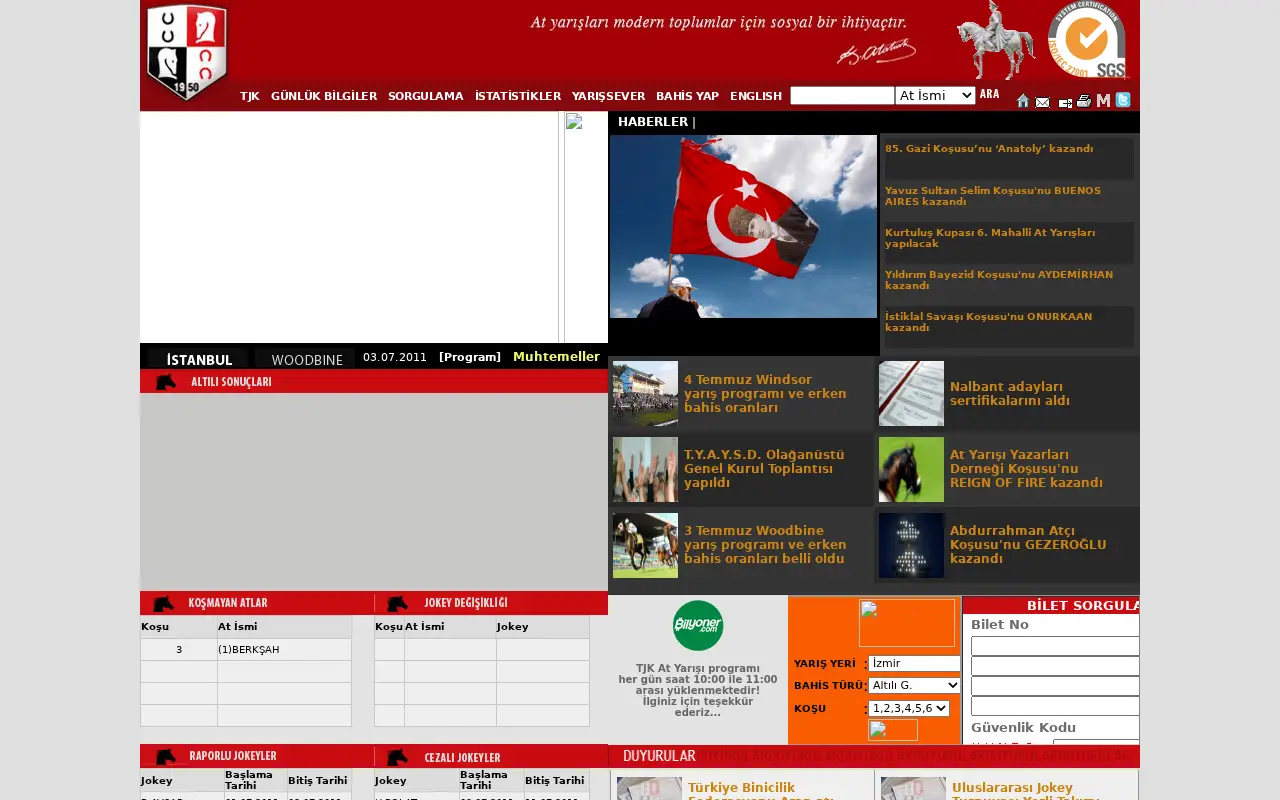Click the Güvenlik Kodu input field
The image size is (1280, 800).
pos(1096,743)
